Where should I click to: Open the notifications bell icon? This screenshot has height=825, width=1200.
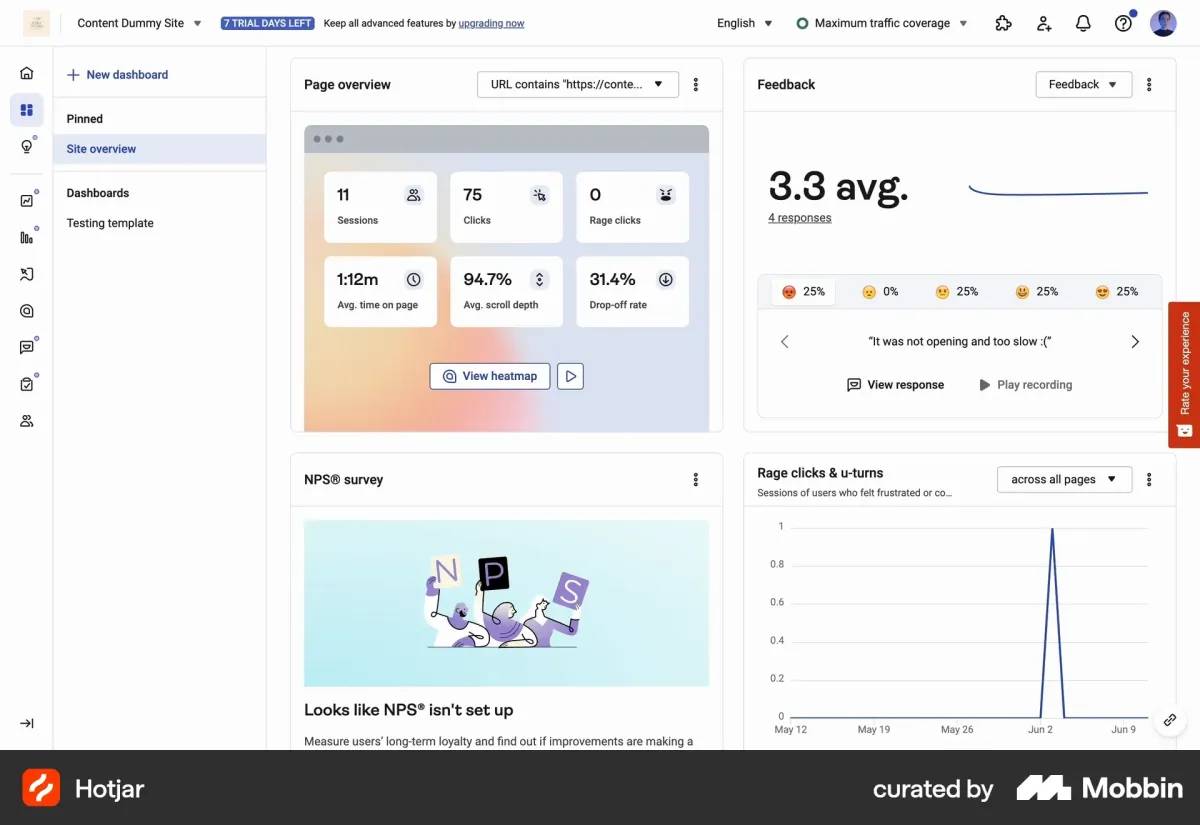pos(1083,23)
